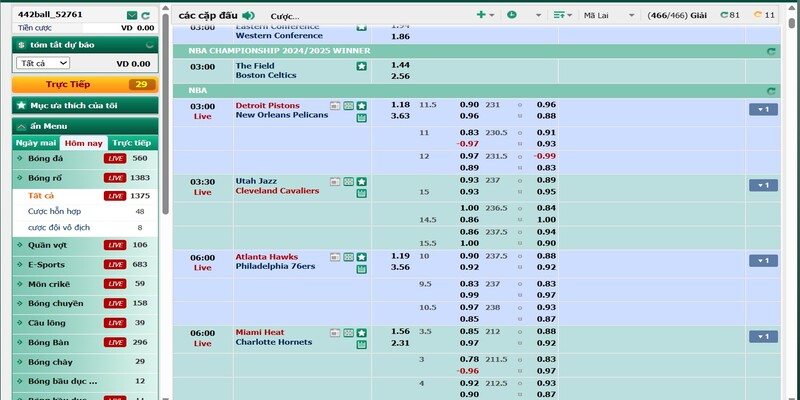This screenshot has height=400, width=800.
Task: Open statistics icon for Utah Jazz match
Action: coord(335,181)
